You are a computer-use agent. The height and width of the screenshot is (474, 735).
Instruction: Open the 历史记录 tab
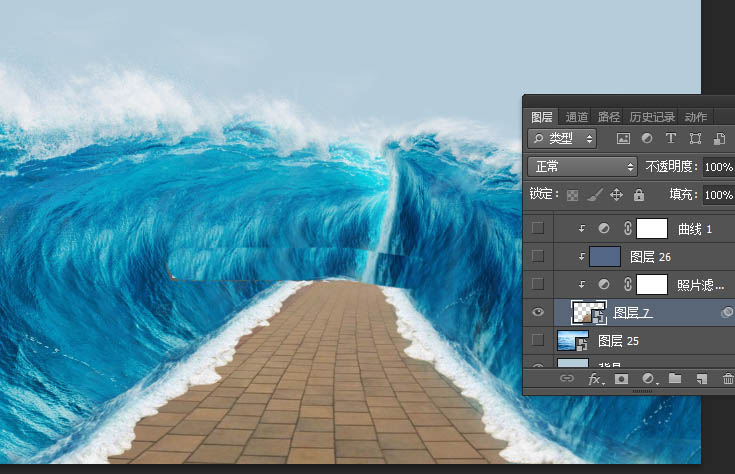pyautogui.click(x=652, y=117)
